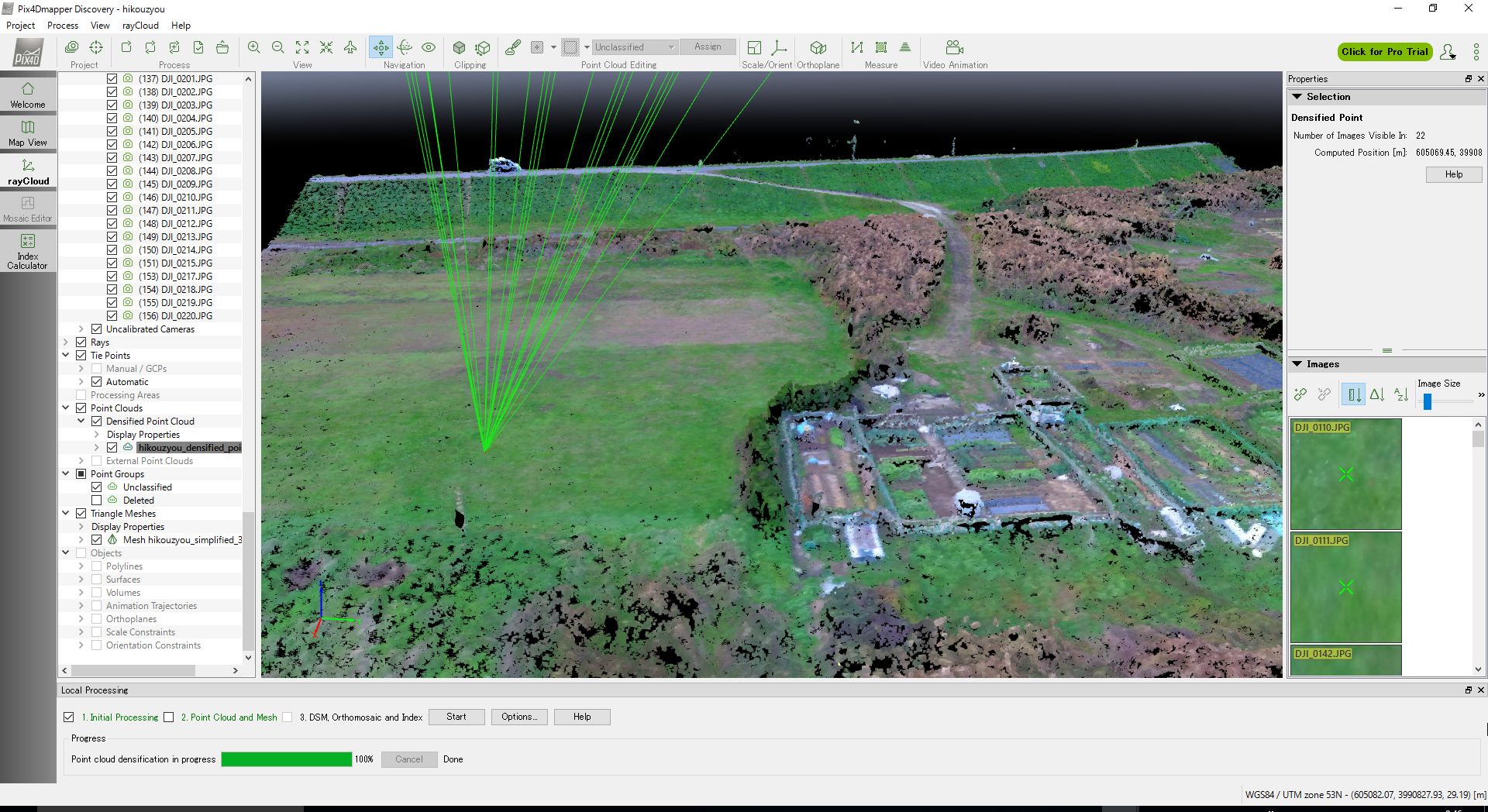Click the new polyline measure icon
Image resolution: width=1488 pixels, height=812 pixels.
[x=857, y=47]
